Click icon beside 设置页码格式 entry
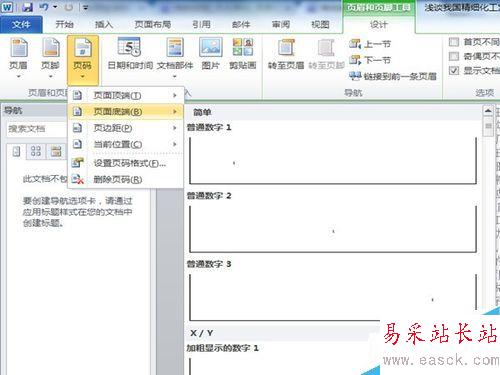The image size is (500, 375). [x=78, y=163]
